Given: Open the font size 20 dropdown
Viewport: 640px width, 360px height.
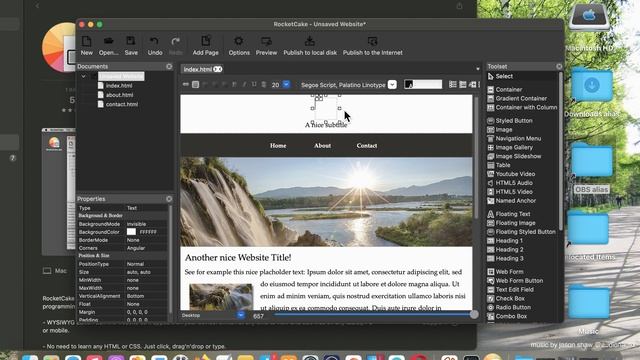Looking at the screenshot, I should coord(286,84).
